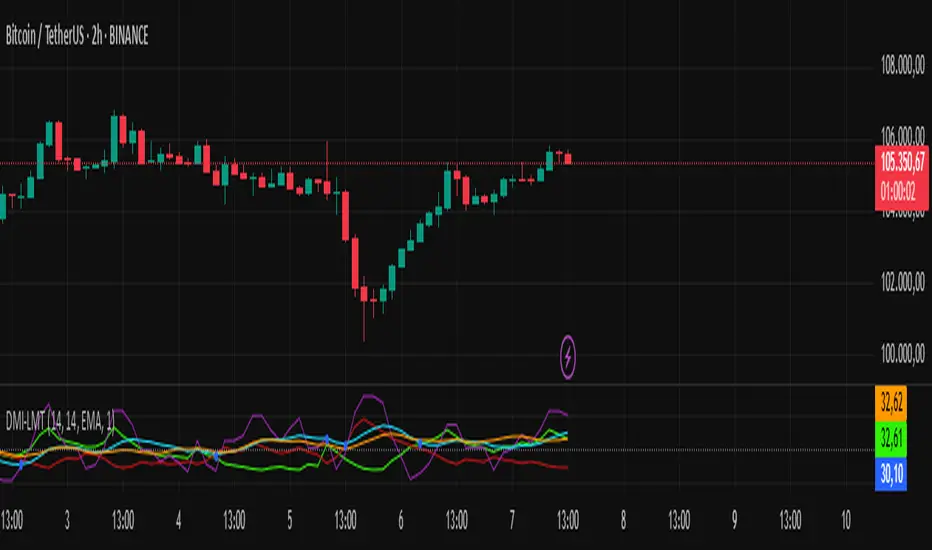
Task: Click the purple lightning bolt event icon
Action: [x=568, y=357]
